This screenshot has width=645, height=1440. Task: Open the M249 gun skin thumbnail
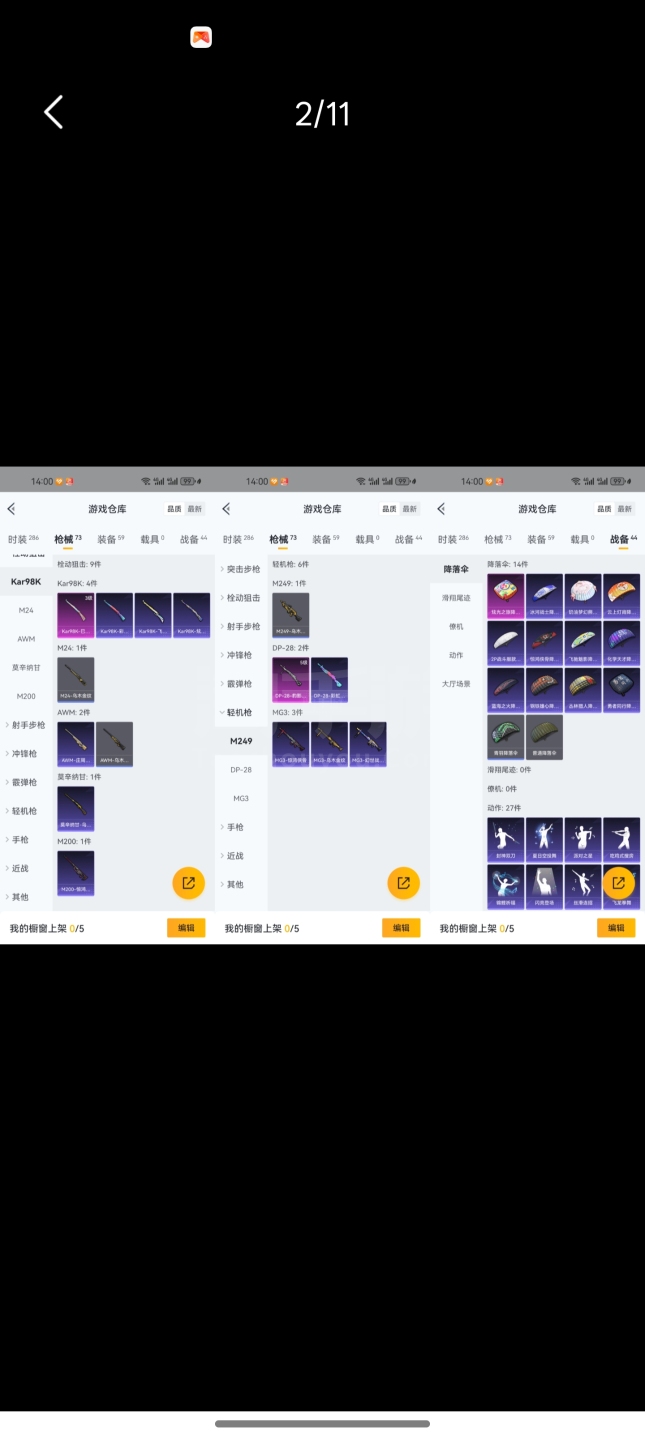point(290,615)
